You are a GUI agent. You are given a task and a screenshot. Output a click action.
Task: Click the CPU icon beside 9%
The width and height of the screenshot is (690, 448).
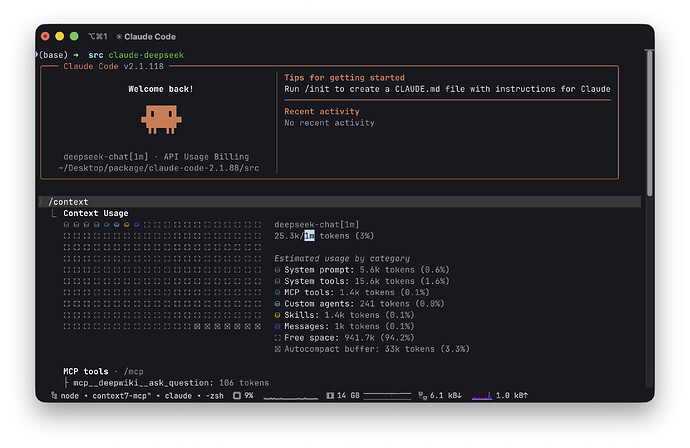pos(237,395)
